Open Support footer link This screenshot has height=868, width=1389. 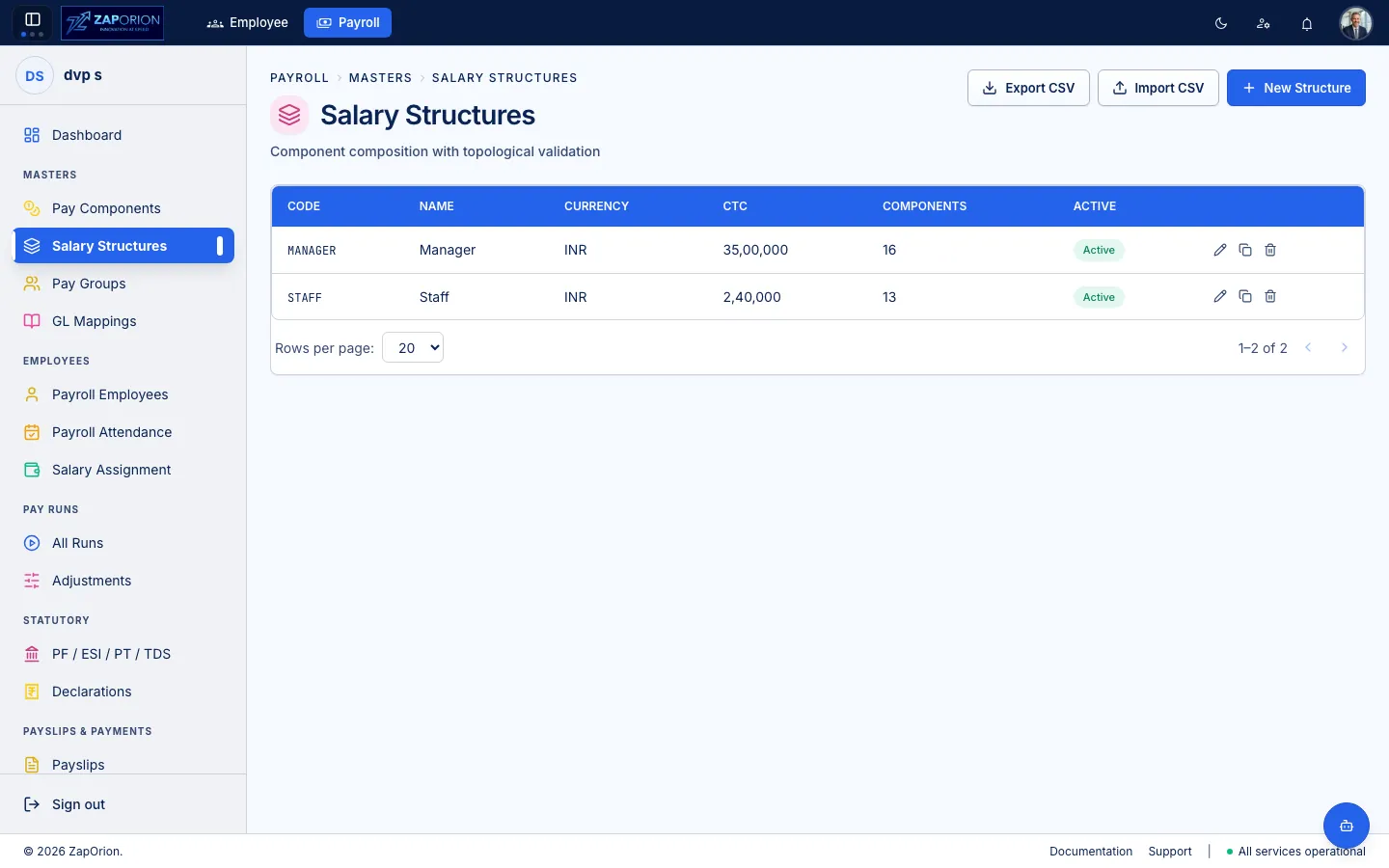pos(1170,852)
